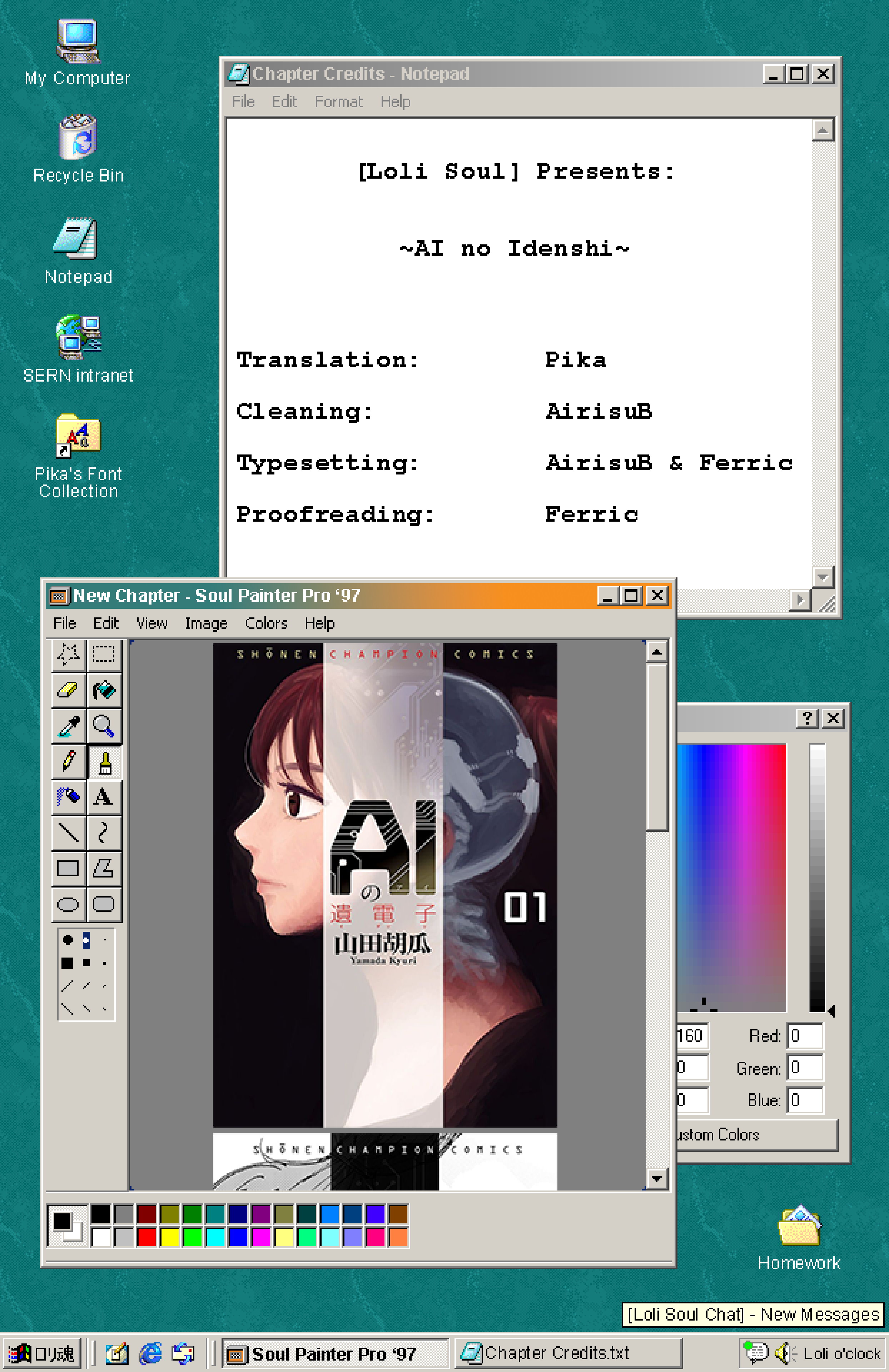889x1372 pixels.
Task: Pick the red swatch in the palette
Action: (146, 1237)
